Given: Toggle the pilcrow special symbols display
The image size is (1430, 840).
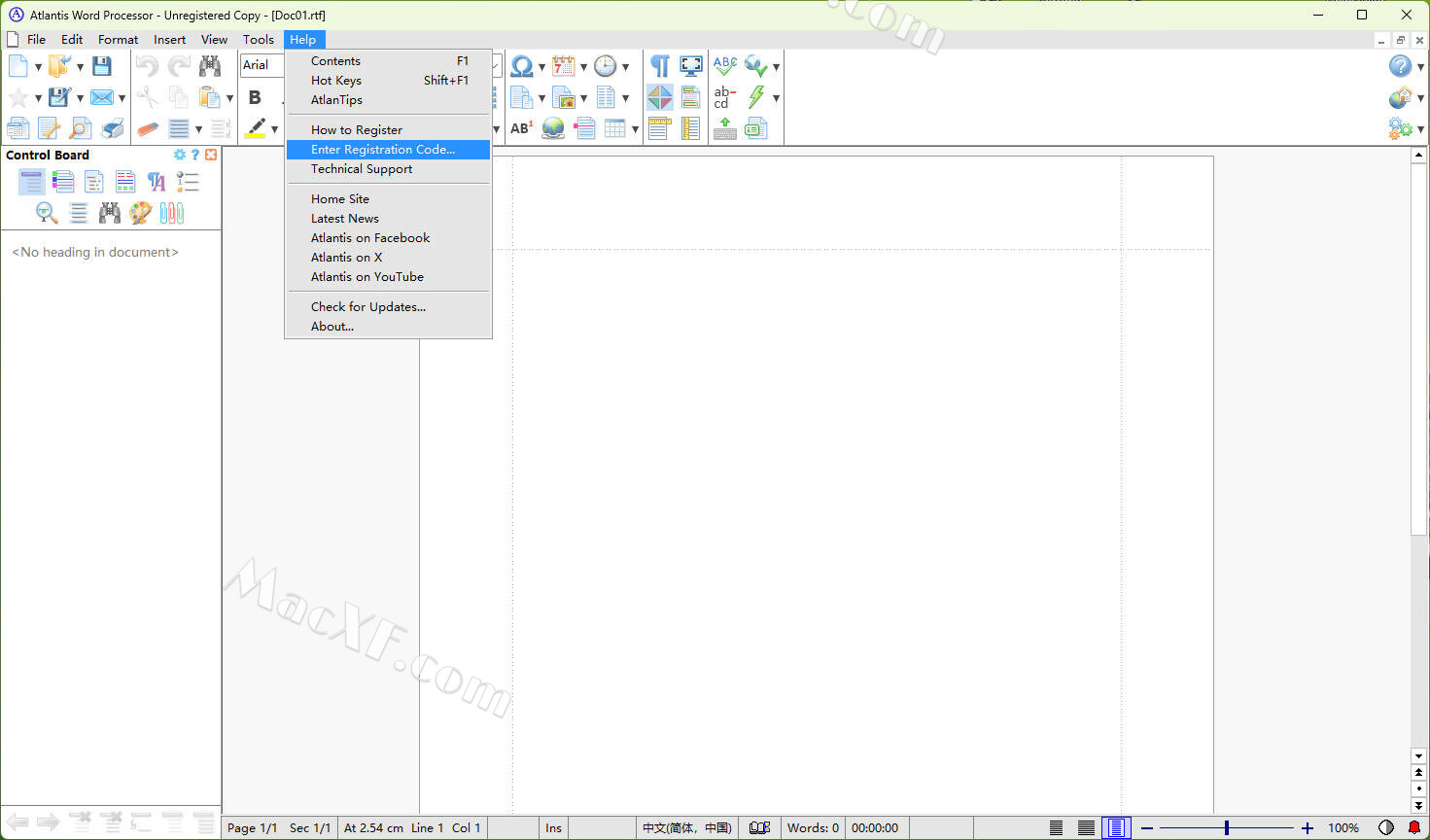Looking at the screenshot, I should tap(660, 66).
